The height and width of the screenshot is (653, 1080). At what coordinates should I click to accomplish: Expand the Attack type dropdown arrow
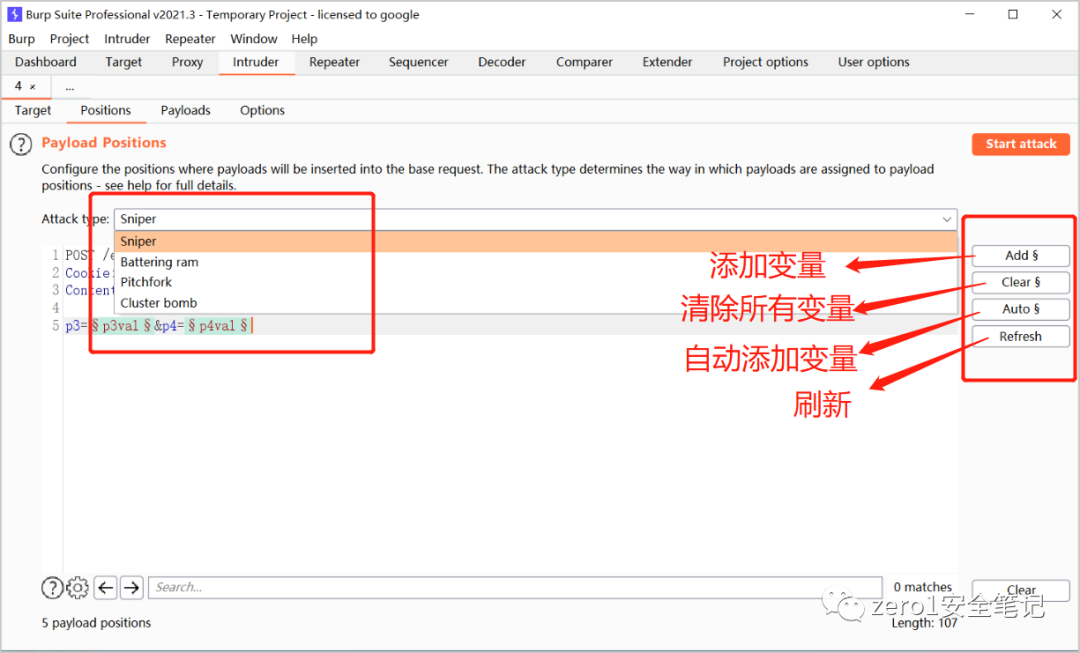click(947, 219)
